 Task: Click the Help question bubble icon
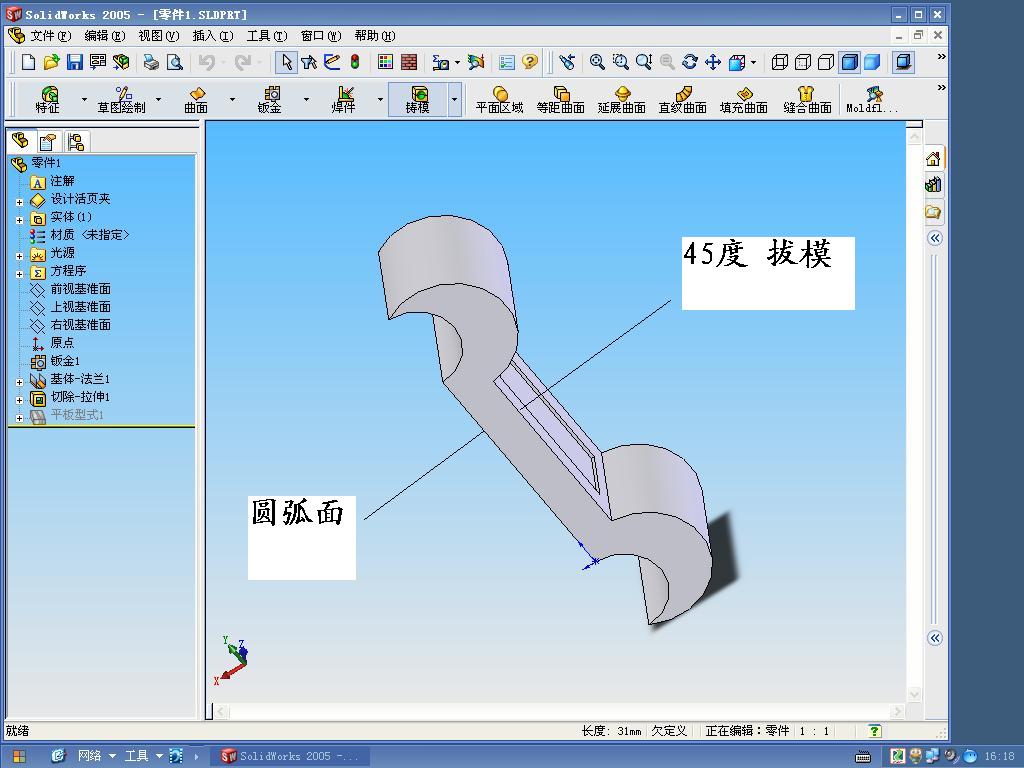[x=530, y=62]
